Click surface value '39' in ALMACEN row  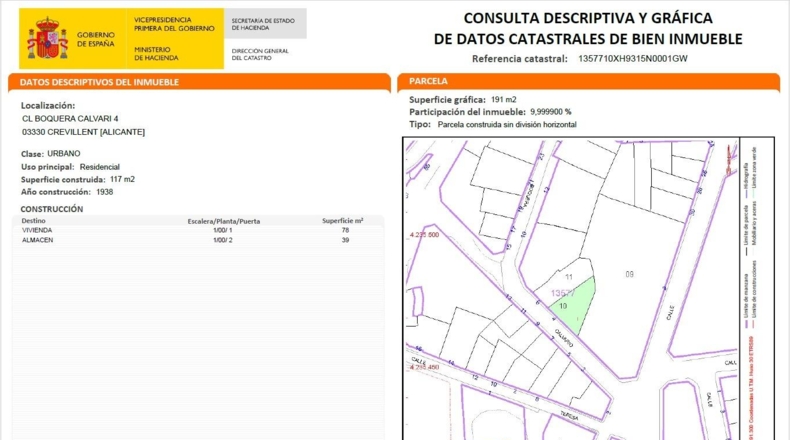click(345, 240)
